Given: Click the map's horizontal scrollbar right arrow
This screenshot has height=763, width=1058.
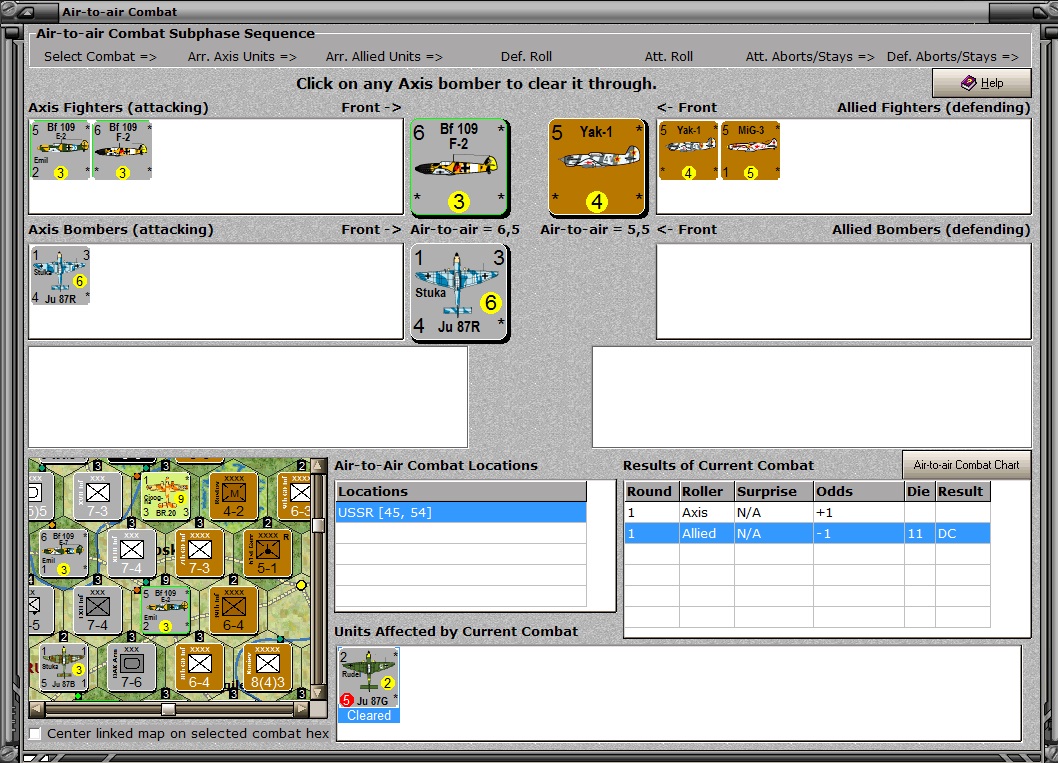Looking at the screenshot, I should tap(303, 709).
